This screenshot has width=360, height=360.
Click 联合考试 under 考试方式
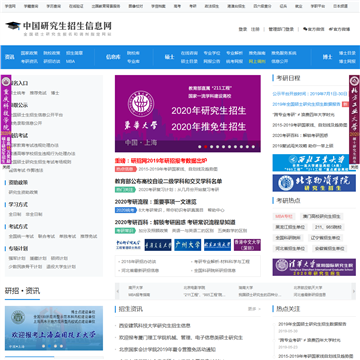point(46,236)
